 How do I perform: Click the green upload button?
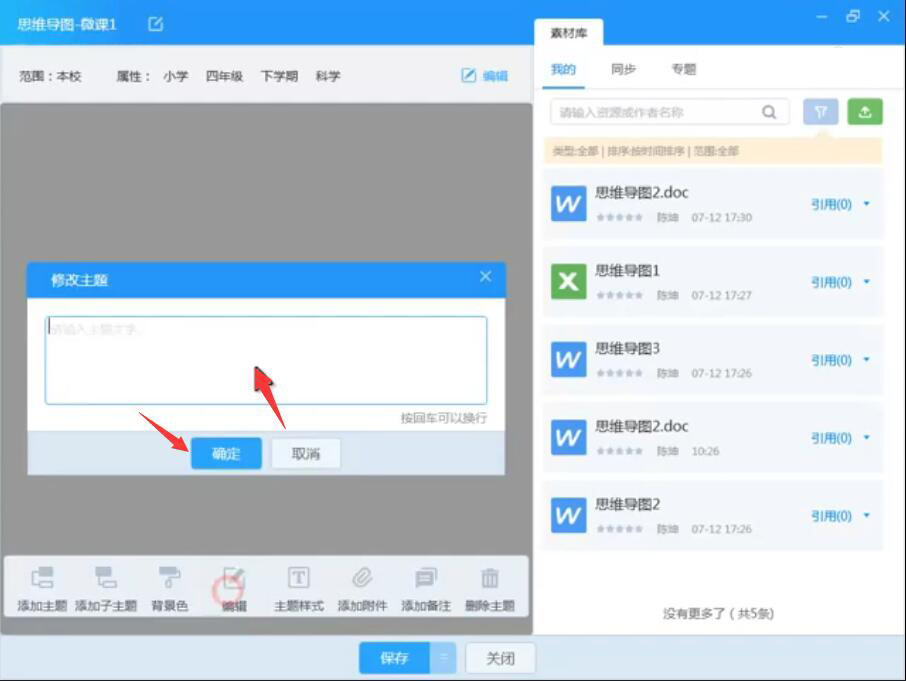[x=865, y=112]
